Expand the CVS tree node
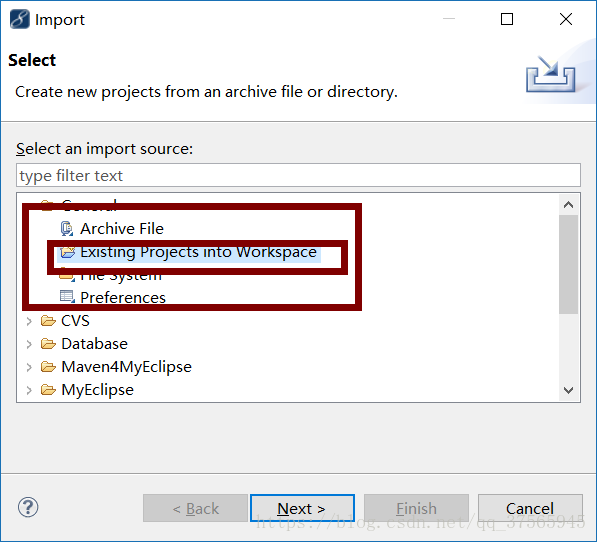Image resolution: width=597 pixels, height=542 pixels. coord(29,321)
